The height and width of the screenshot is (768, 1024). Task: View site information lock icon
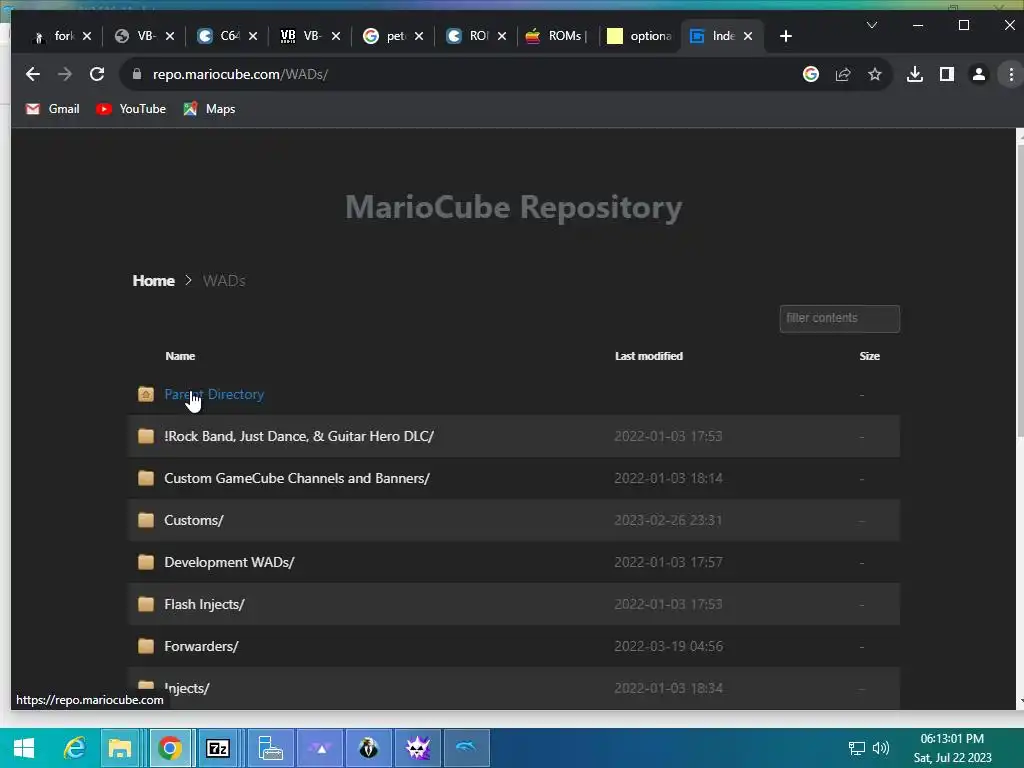(x=136, y=74)
